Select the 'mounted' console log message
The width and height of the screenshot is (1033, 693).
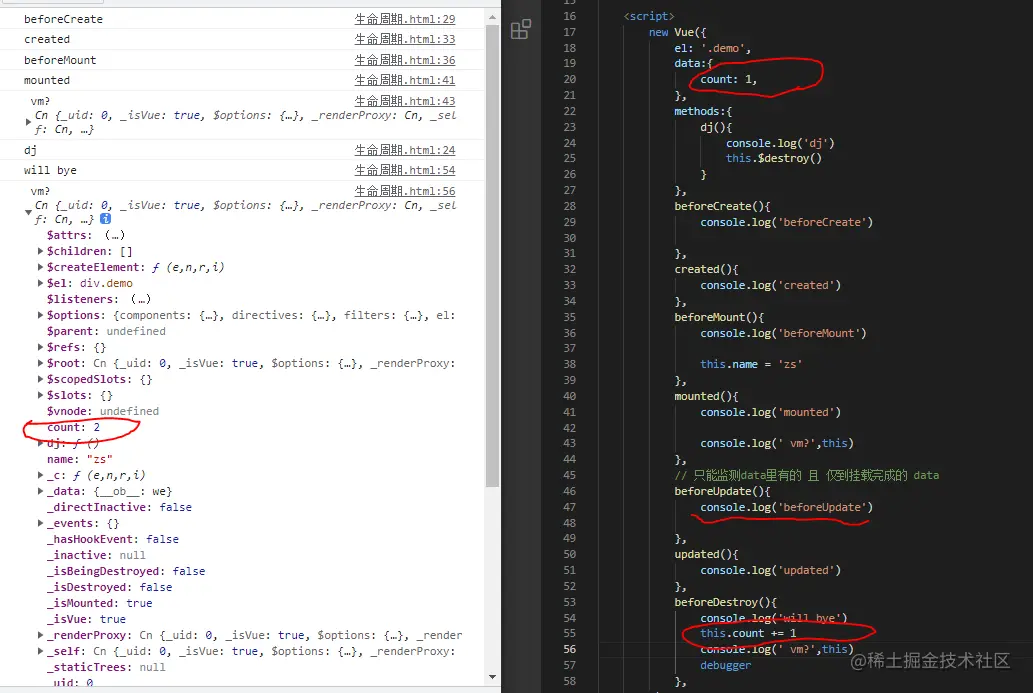(x=47, y=80)
